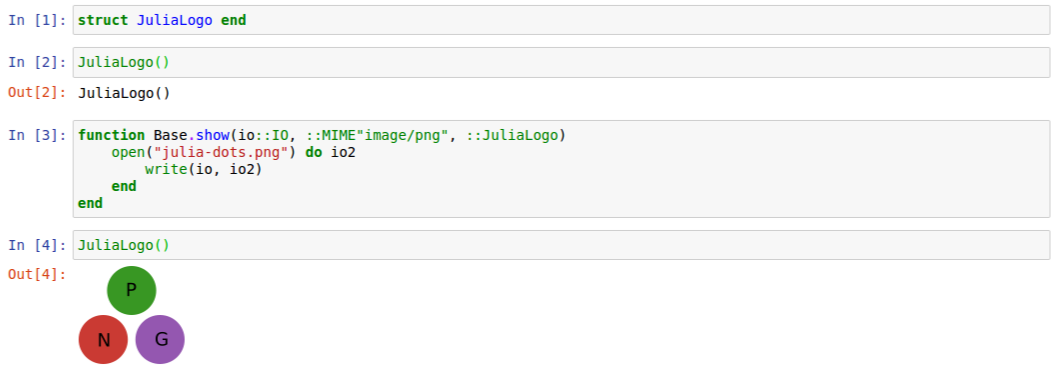Click the word struct in first cell
Viewport: 1051px width, 367px height.
click(x=103, y=20)
